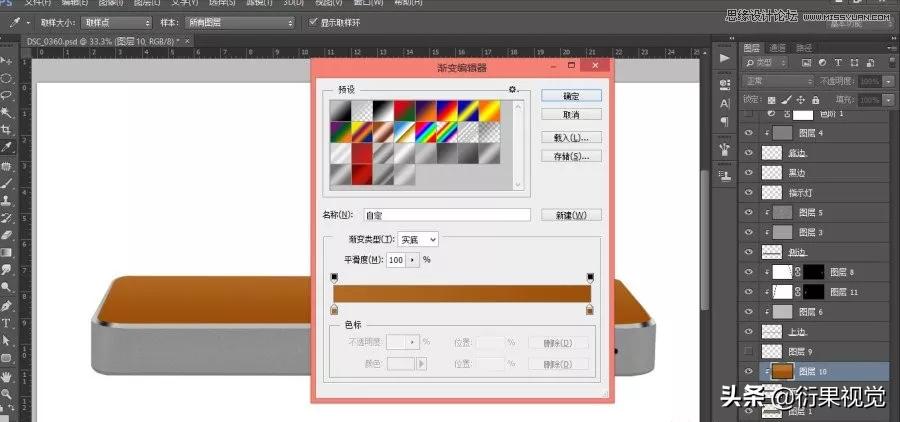Select the Gradient tool
The image size is (900, 422).
click(7, 253)
